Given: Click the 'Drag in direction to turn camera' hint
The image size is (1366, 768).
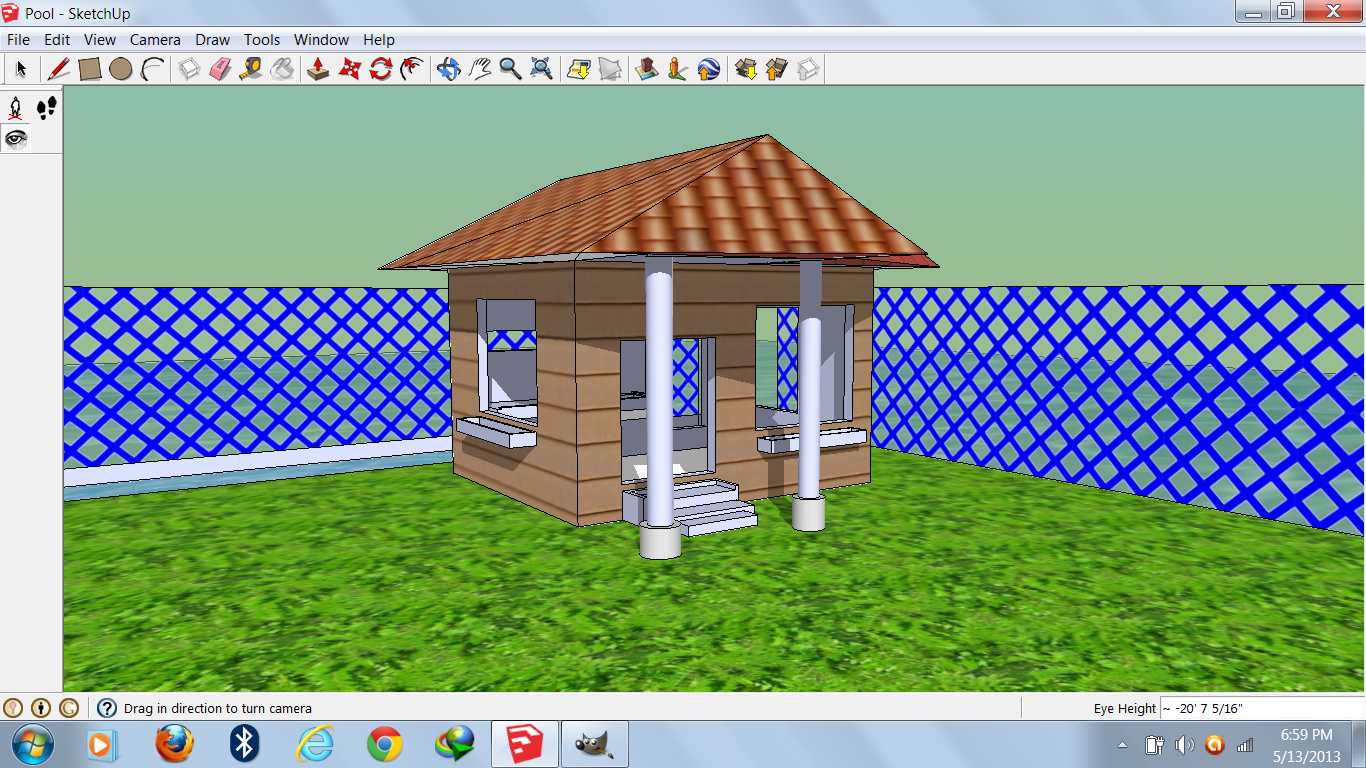Looking at the screenshot, I should [218, 708].
